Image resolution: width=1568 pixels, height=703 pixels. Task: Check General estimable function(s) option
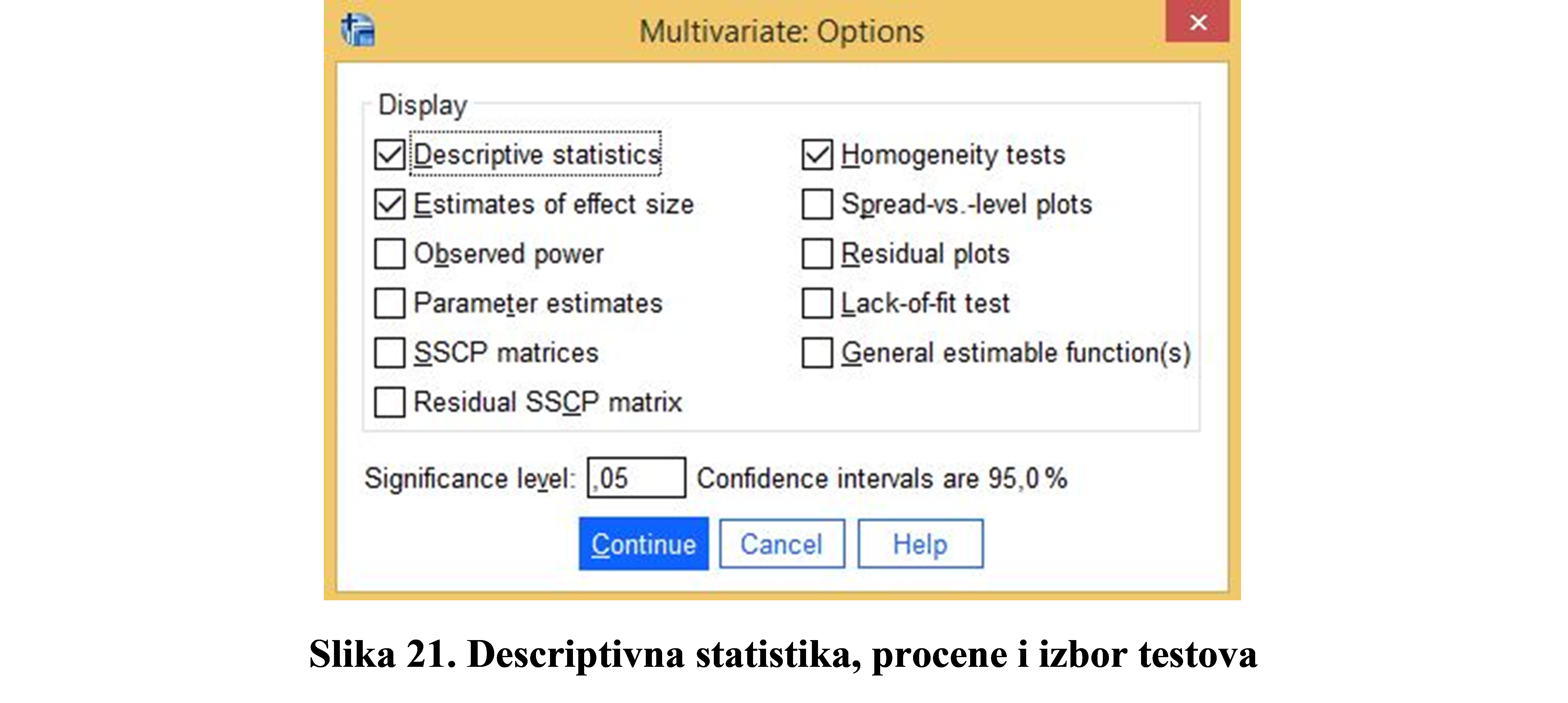pyautogui.click(x=817, y=353)
